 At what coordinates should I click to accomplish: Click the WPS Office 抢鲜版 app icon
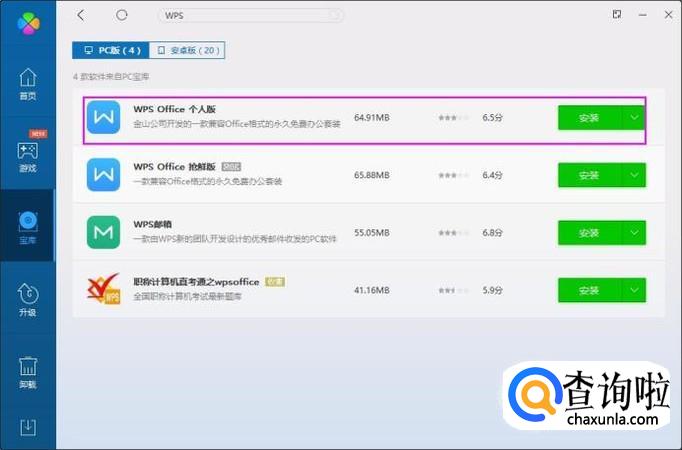pyautogui.click(x=103, y=175)
